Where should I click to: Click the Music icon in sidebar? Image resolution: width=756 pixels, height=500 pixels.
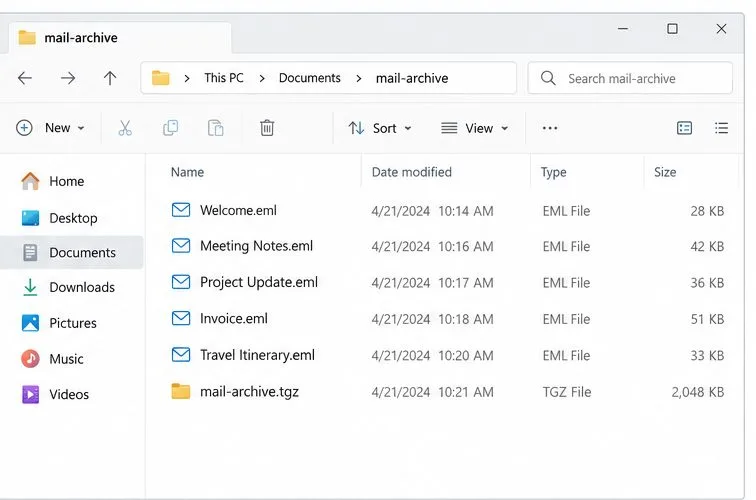30,359
